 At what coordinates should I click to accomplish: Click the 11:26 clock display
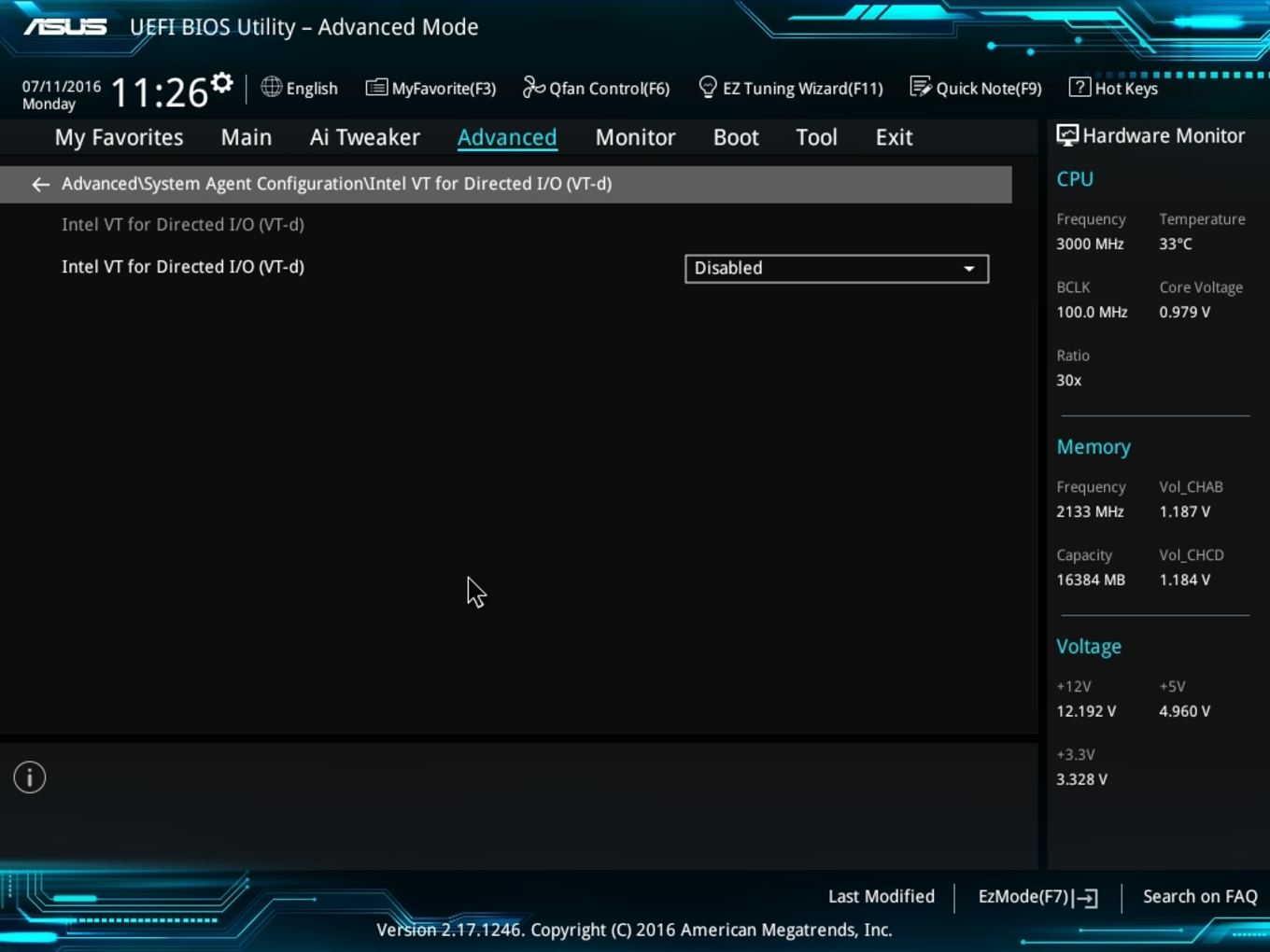[x=159, y=93]
